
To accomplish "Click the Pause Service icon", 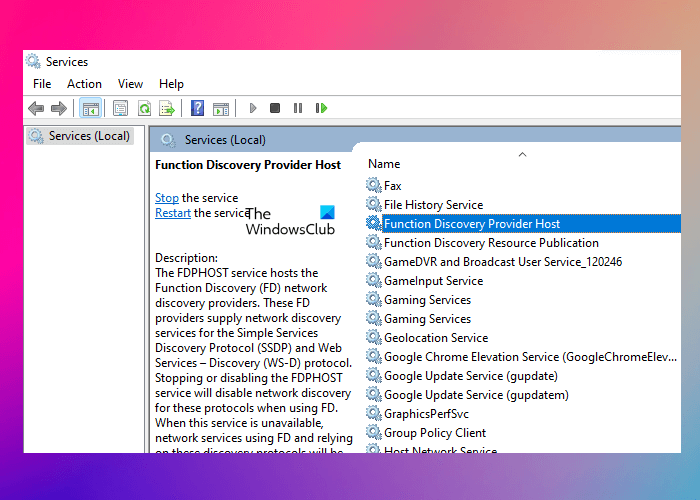I will click(x=298, y=108).
